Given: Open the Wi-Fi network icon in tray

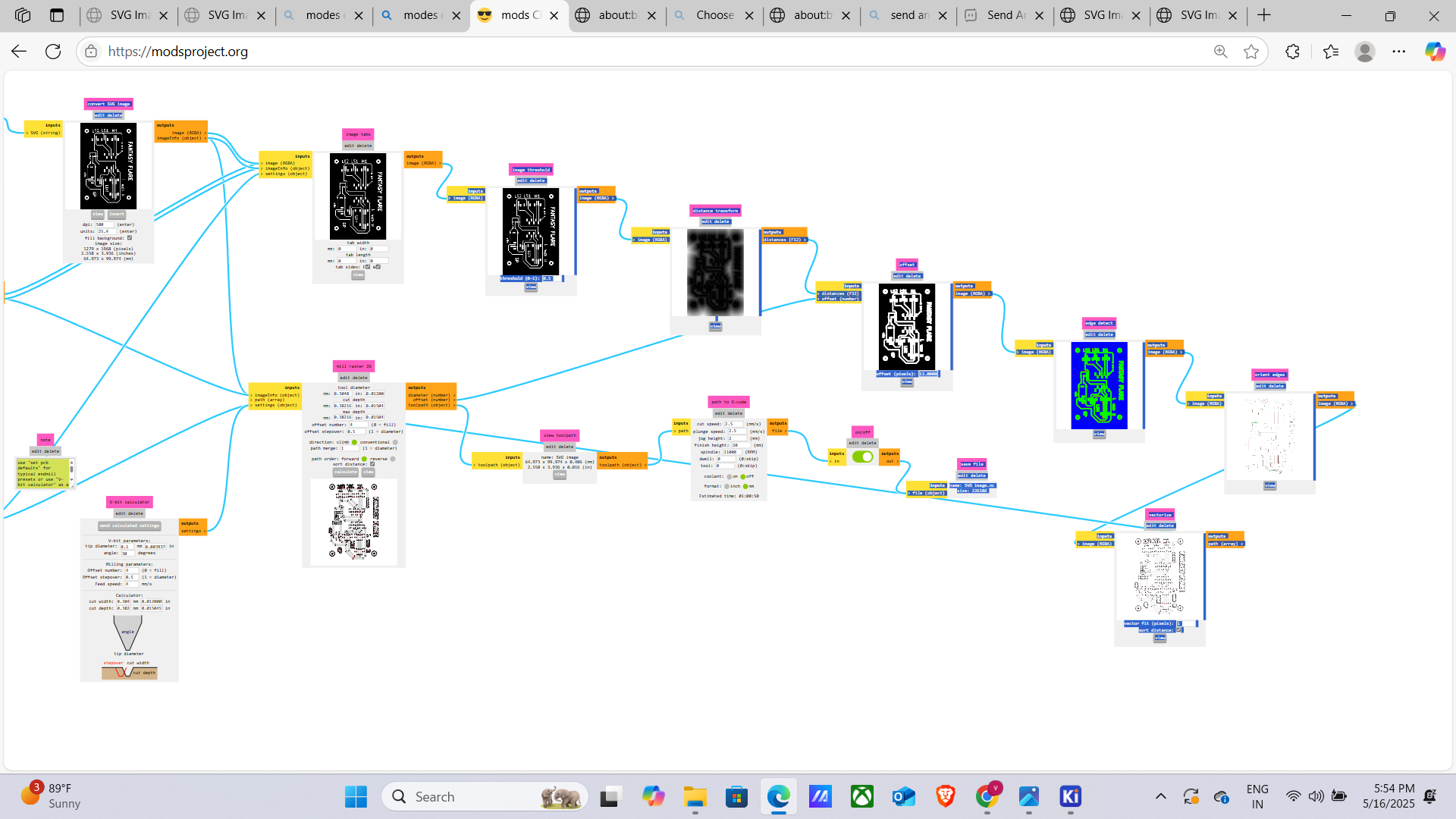Looking at the screenshot, I should coord(1294,796).
